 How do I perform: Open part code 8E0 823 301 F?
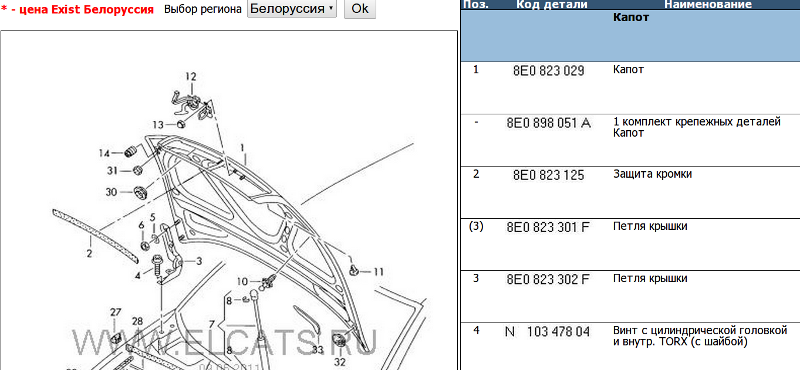click(548, 227)
